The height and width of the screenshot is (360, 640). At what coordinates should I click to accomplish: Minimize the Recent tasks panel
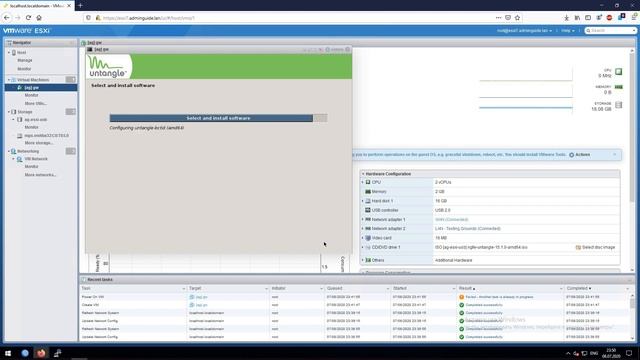coord(630,280)
